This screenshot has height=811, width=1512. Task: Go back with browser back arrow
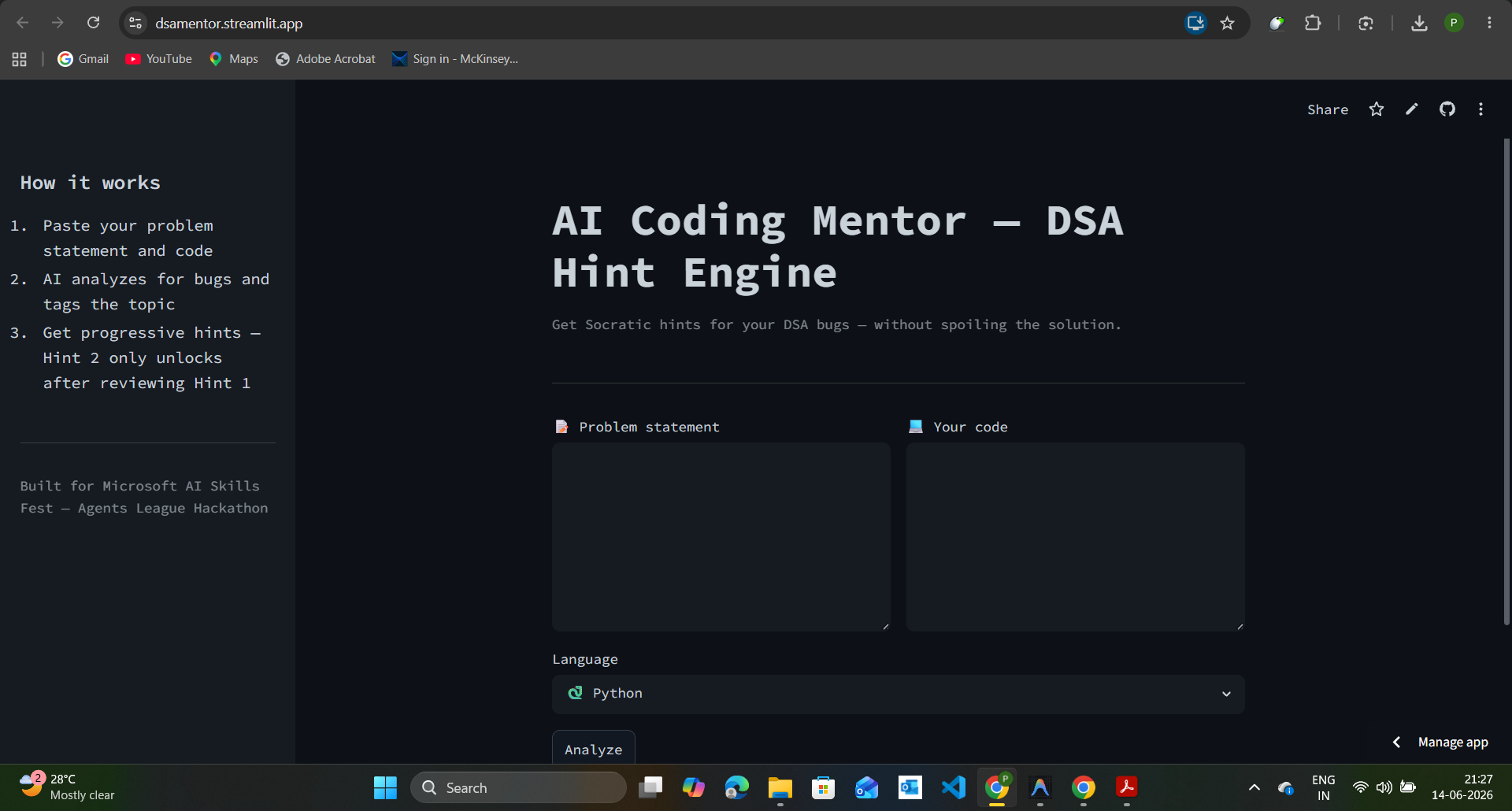click(23, 23)
